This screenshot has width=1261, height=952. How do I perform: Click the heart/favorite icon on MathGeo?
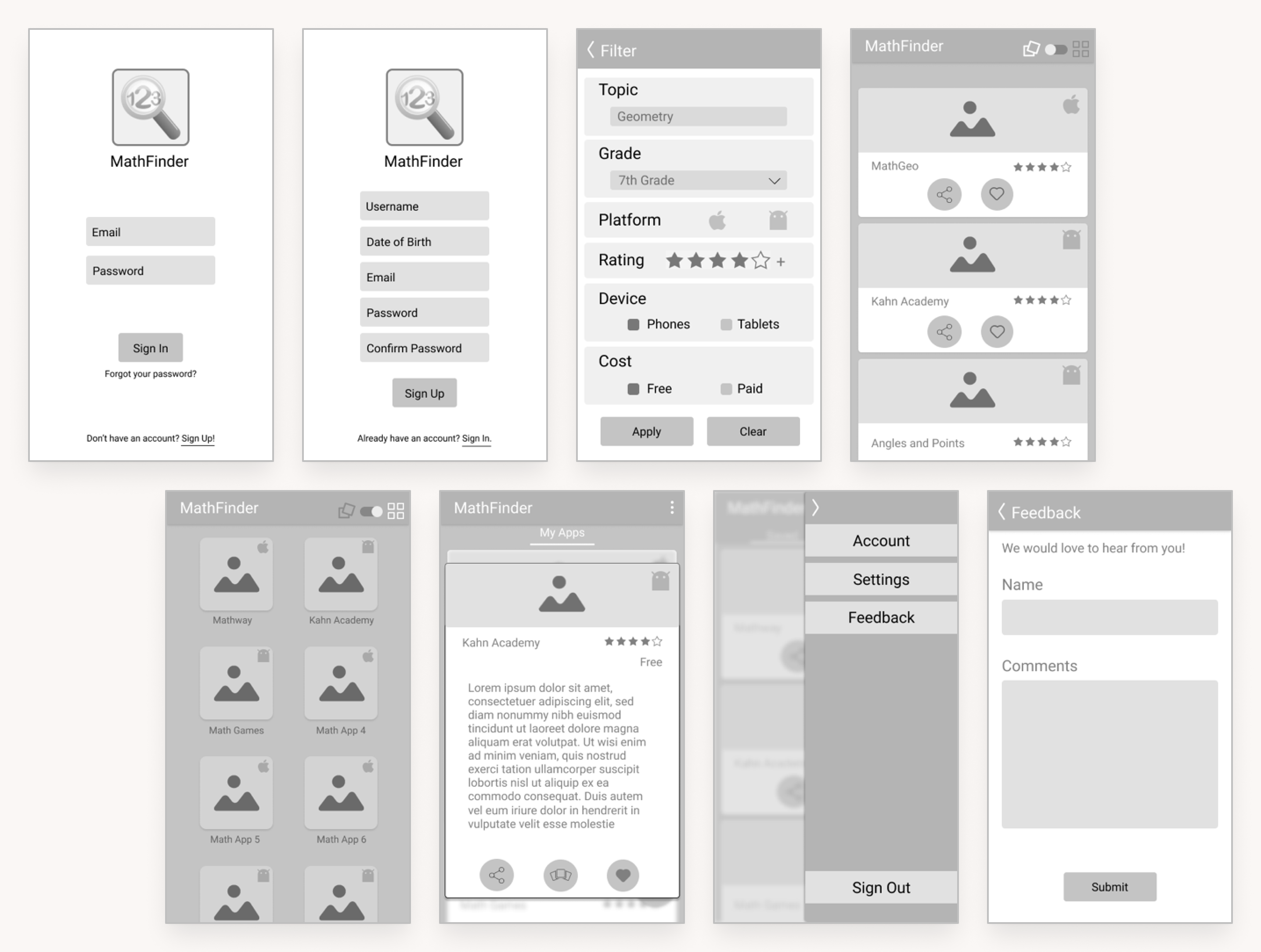click(x=997, y=194)
